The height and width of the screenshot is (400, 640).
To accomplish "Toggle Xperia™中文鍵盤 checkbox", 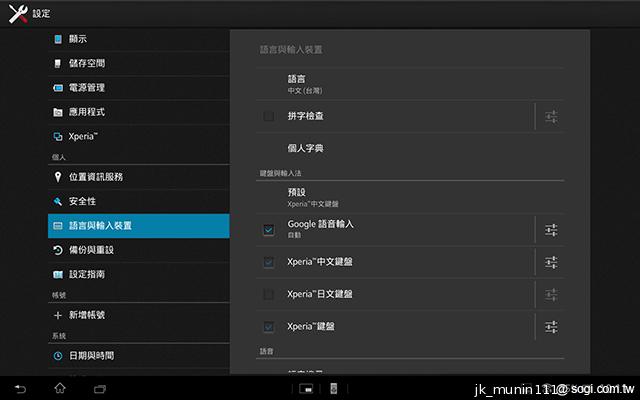I will click(269, 262).
